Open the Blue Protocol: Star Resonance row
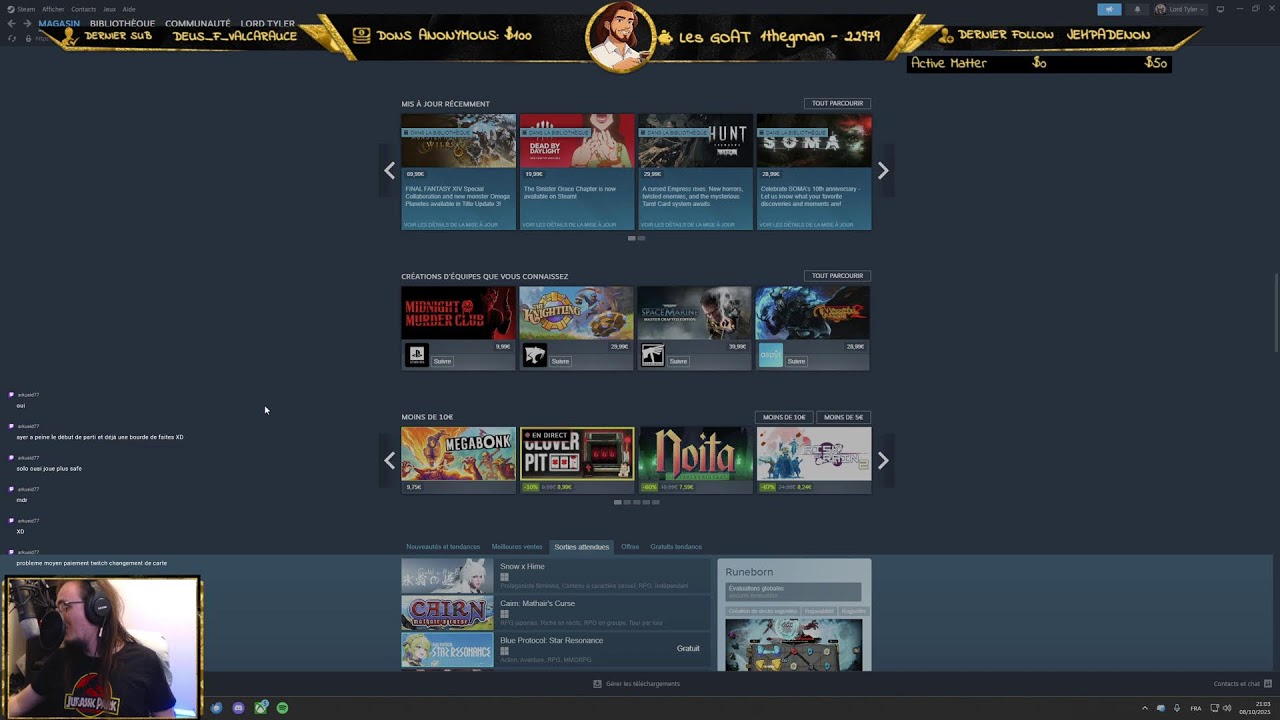This screenshot has height=720, width=1280. 556,649
